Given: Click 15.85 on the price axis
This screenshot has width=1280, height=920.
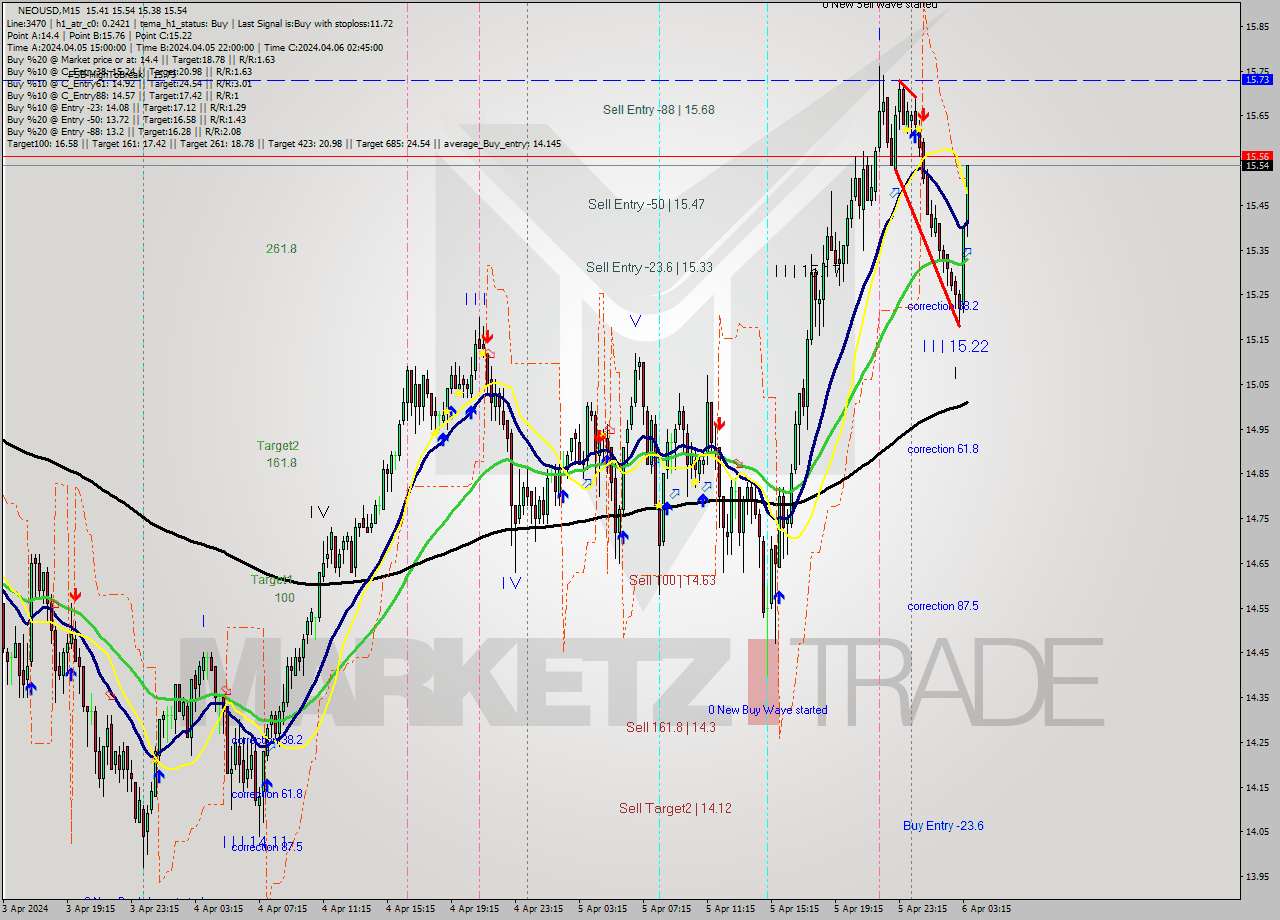Looking at the screenshot, I should point(1257,26).
